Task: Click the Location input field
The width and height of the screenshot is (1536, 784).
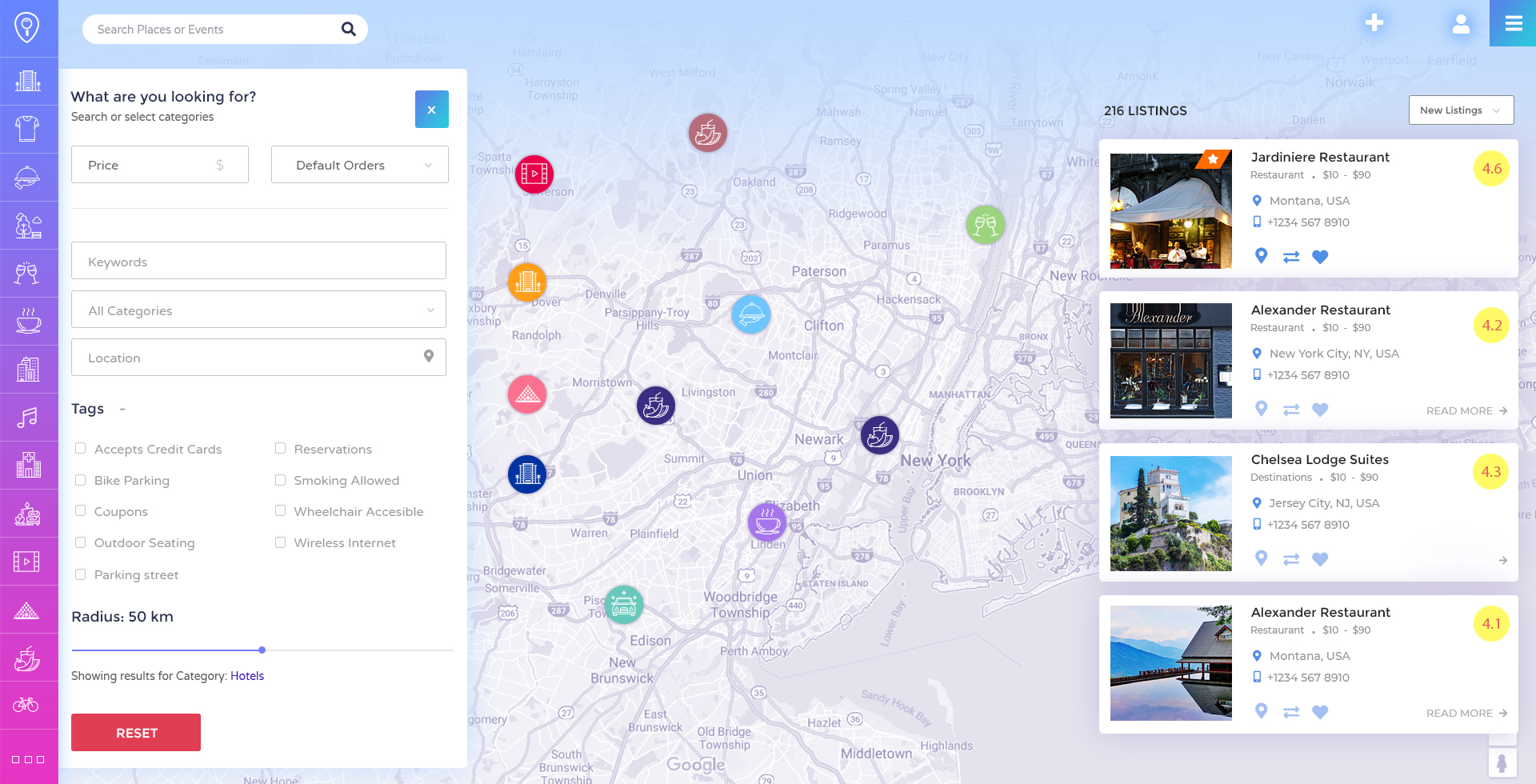Action: [258, 358]
